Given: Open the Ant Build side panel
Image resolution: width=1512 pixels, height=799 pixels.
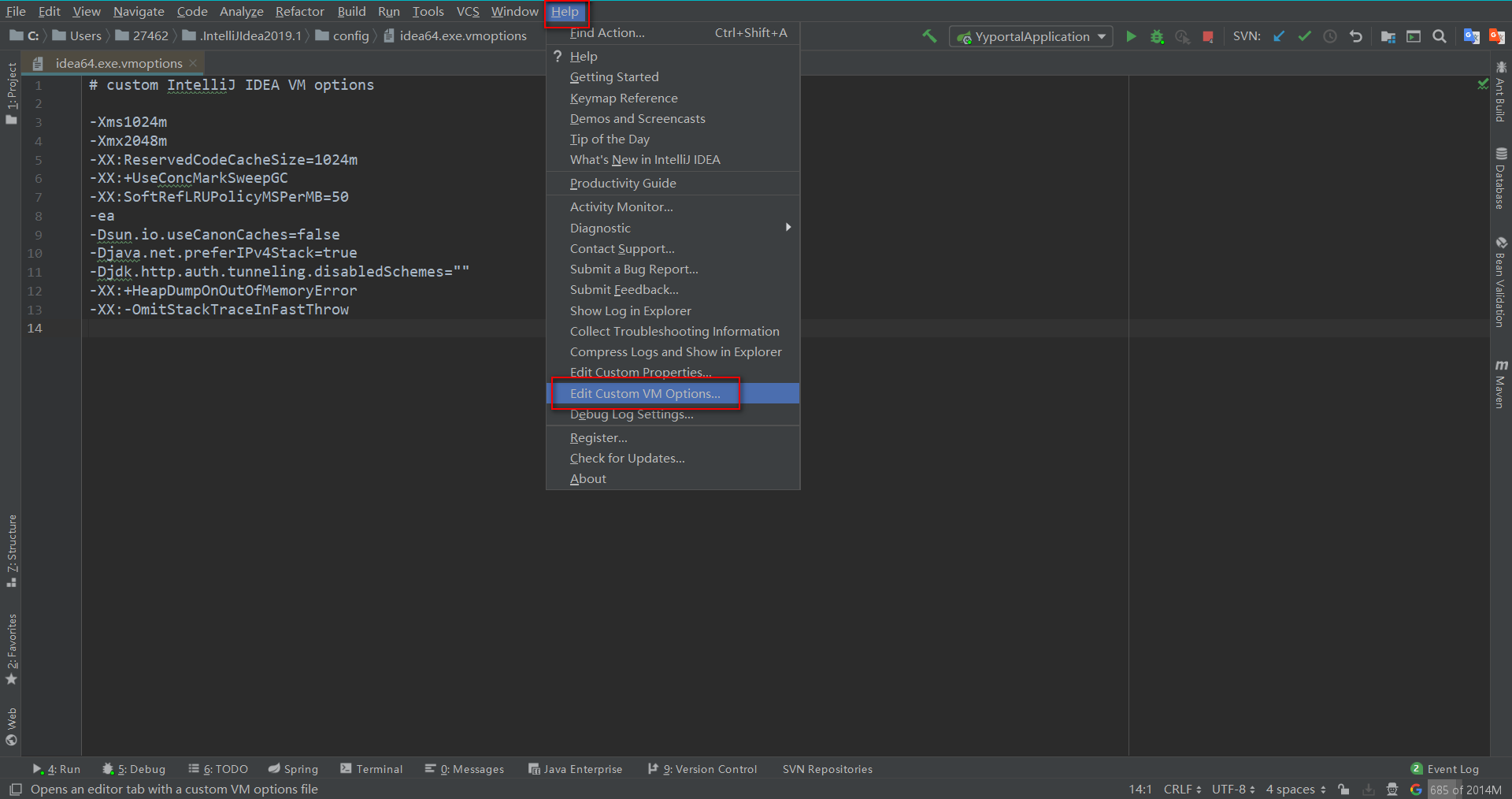Looking at the screenshot, I should [x=1501, y=92].
